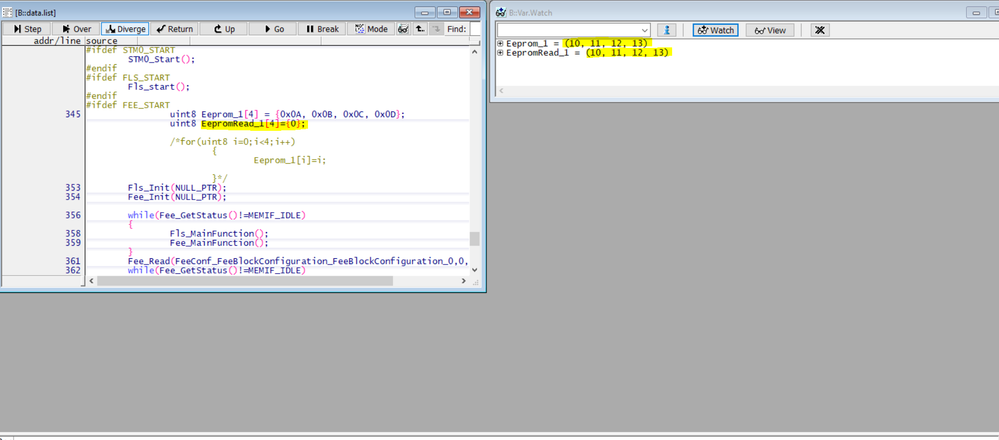Click the horizontal scrollbar thumb in data.list
The height and width of the screenshot is (440, 999).
click(245, 280)
